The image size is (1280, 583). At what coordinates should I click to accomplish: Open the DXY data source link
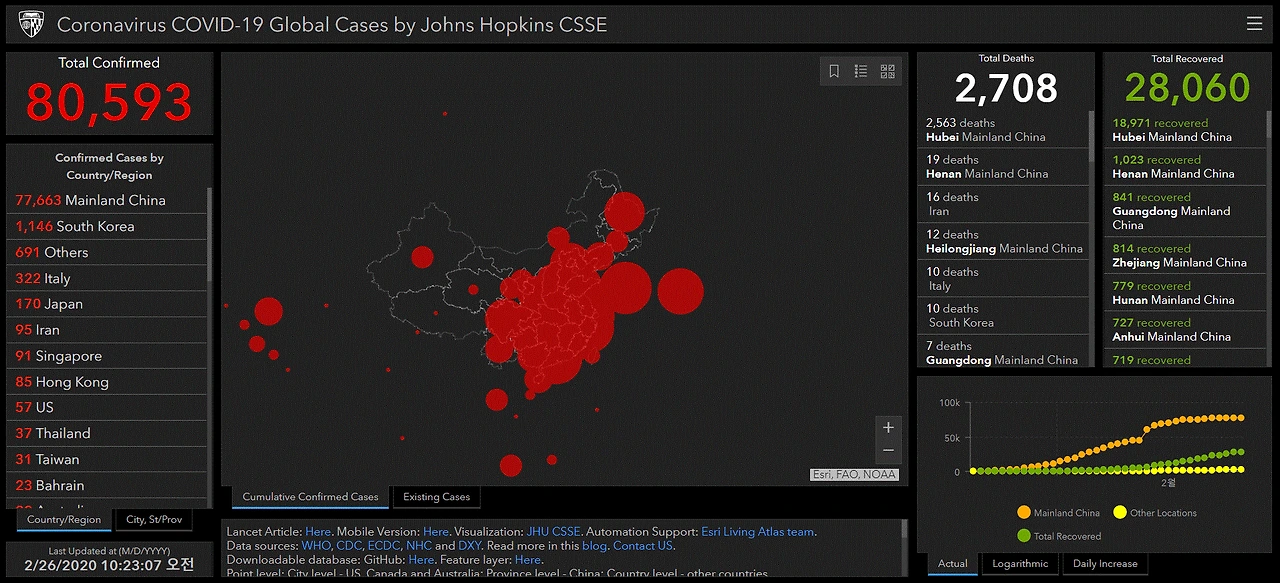[x=469, y=546]
